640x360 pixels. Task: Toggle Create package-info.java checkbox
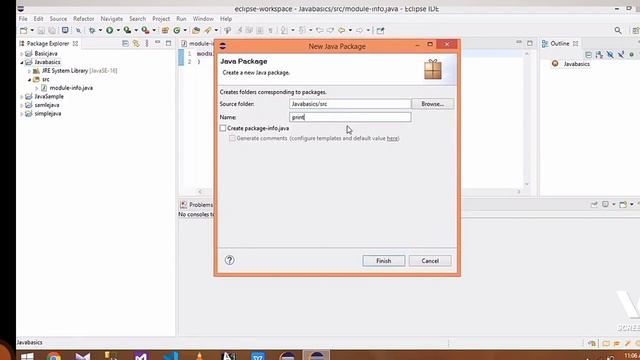tap(223, 128)
